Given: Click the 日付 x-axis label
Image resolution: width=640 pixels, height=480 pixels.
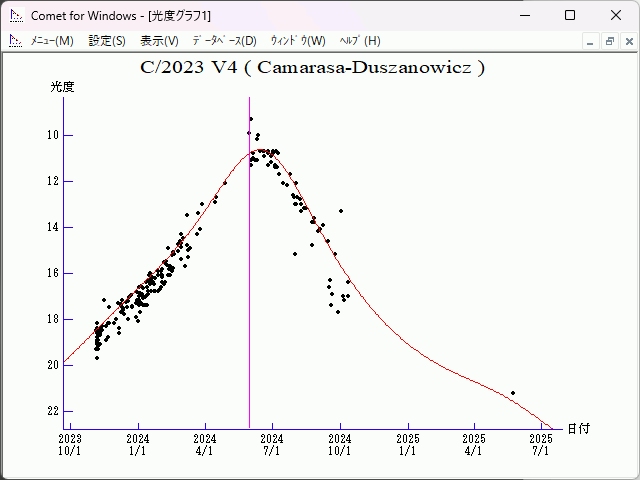Looking at the screenshot, I should [578, 429].
